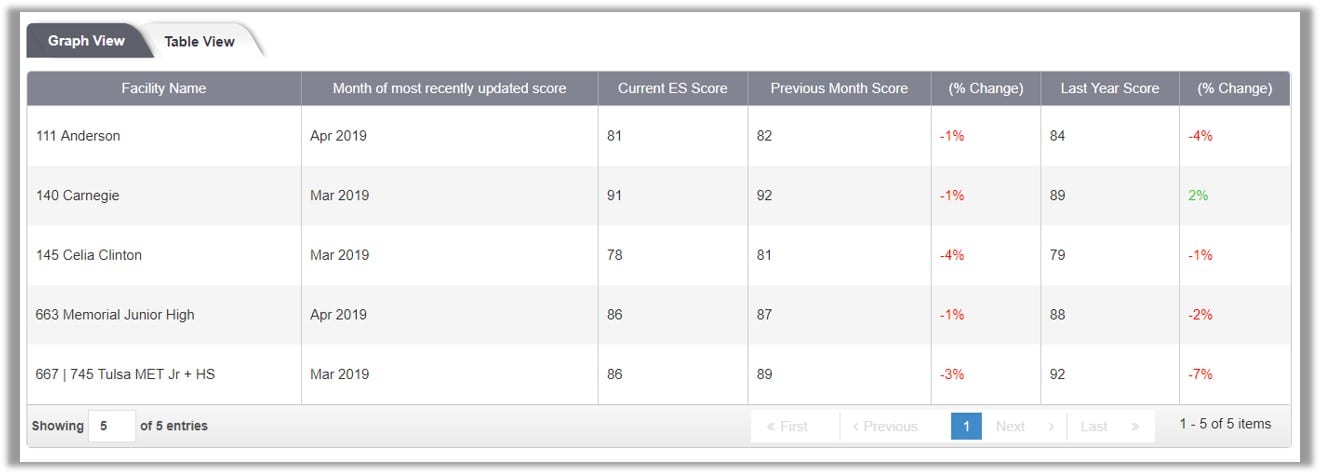
Task: Switch to the Graph View tab
Action: tap(86, 41)
